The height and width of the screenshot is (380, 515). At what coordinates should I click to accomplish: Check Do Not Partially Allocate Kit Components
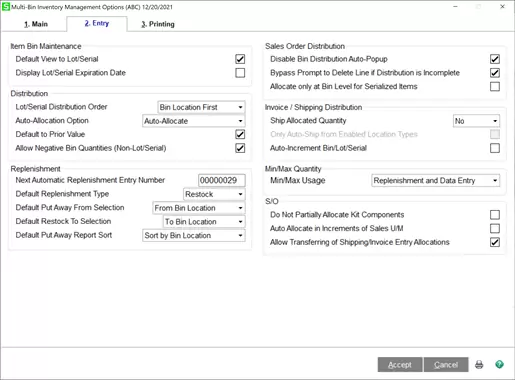(495, 215)
